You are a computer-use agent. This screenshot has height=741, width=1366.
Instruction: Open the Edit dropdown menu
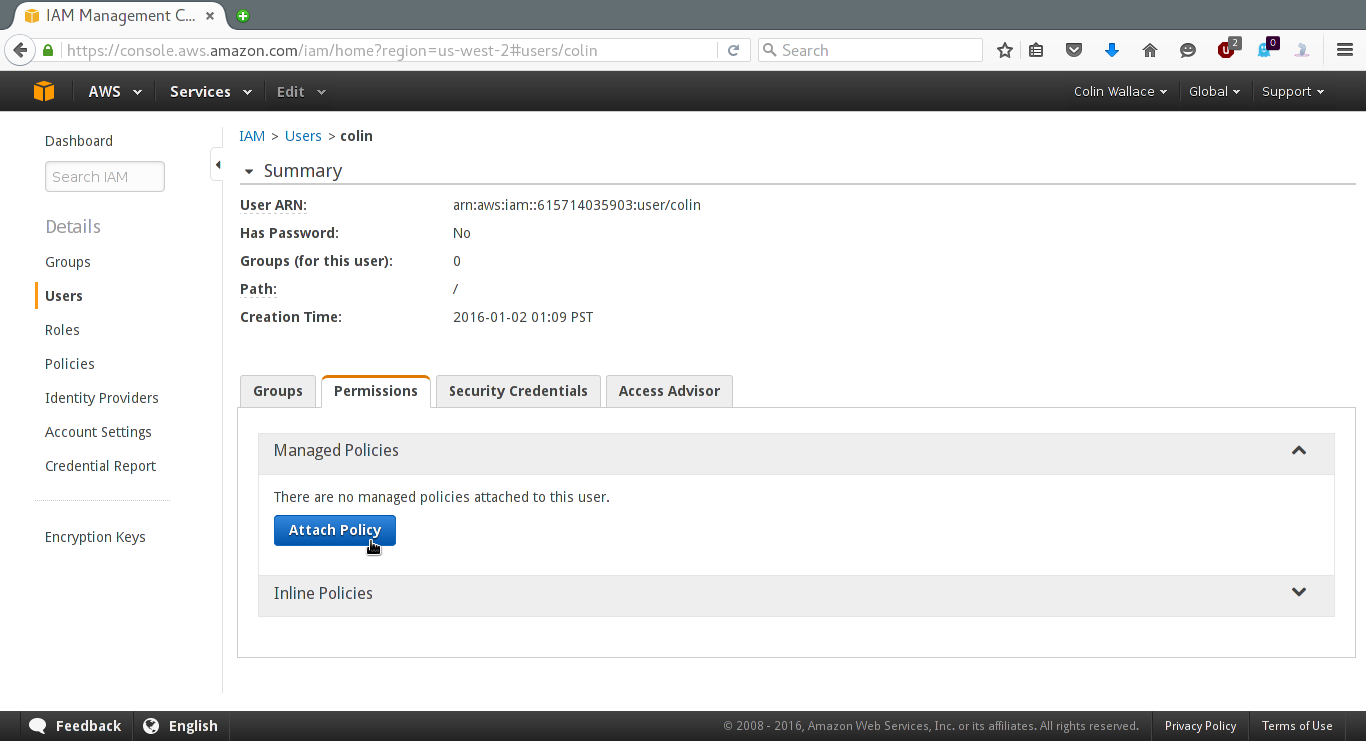pos(301,91)
